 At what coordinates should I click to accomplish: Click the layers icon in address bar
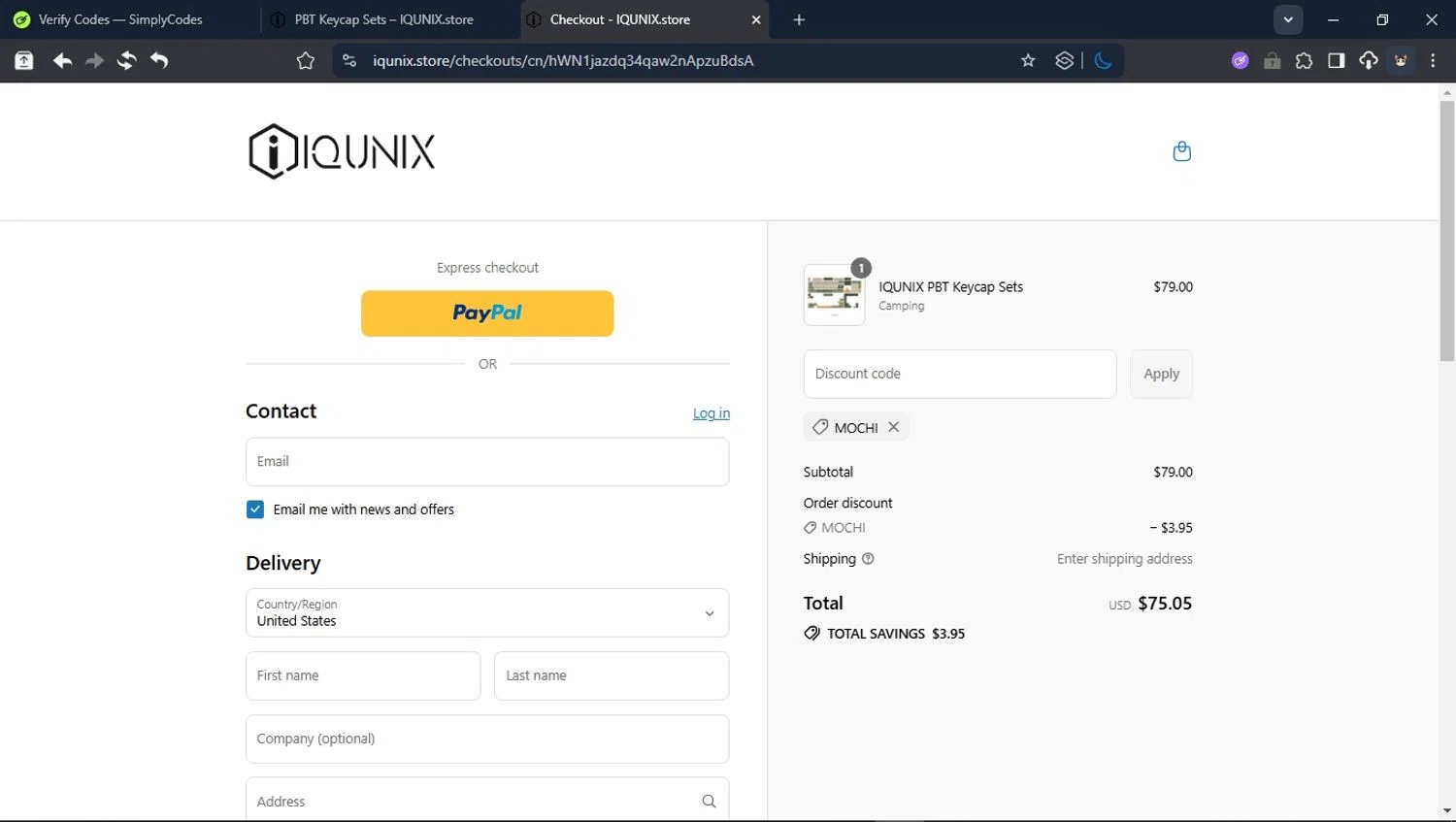(1065, 60)
